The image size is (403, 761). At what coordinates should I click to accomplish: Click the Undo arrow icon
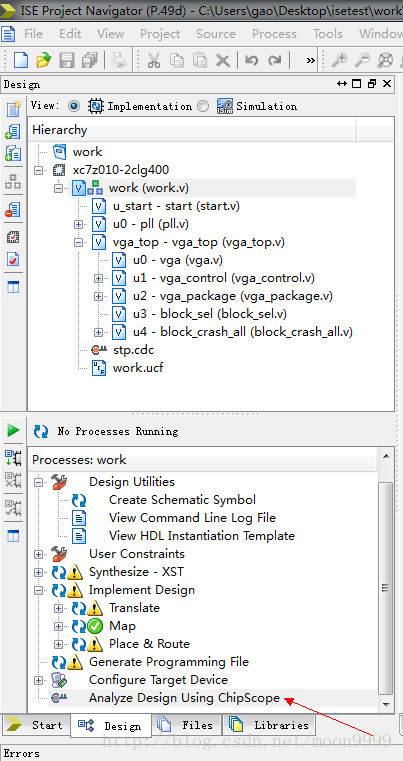(x=251, y=60)
